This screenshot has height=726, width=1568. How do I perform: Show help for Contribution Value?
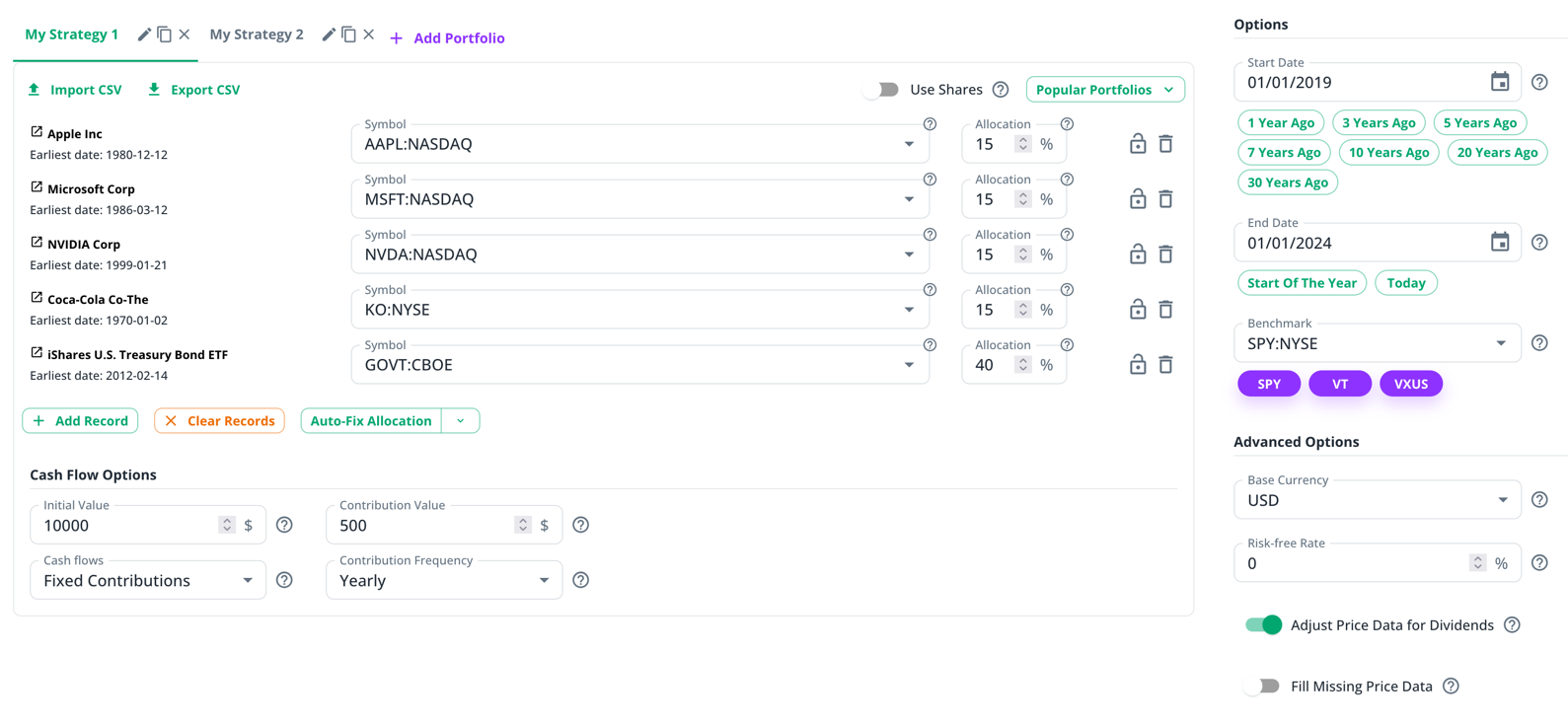(581, 525)
